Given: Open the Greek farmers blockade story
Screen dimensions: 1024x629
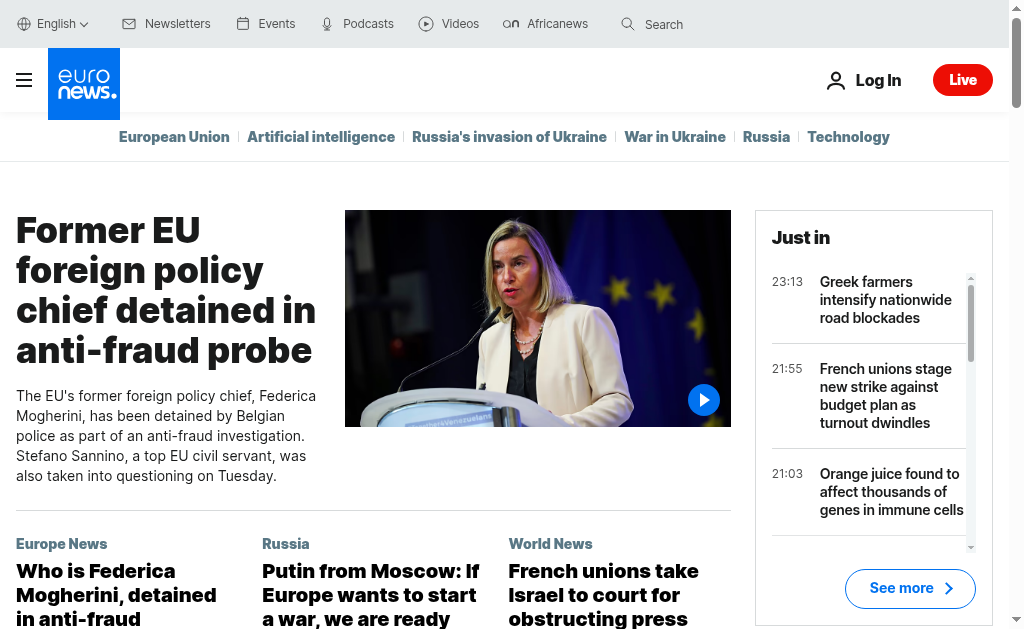Looking at the screenshot, I should tap(885, 300).
